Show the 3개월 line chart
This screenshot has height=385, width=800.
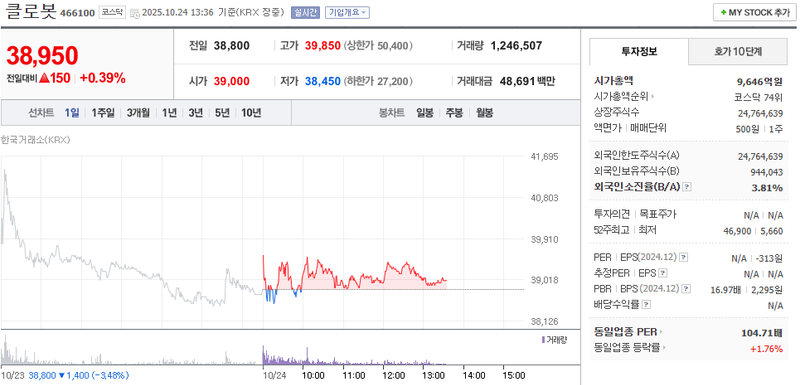coord(138,113)
